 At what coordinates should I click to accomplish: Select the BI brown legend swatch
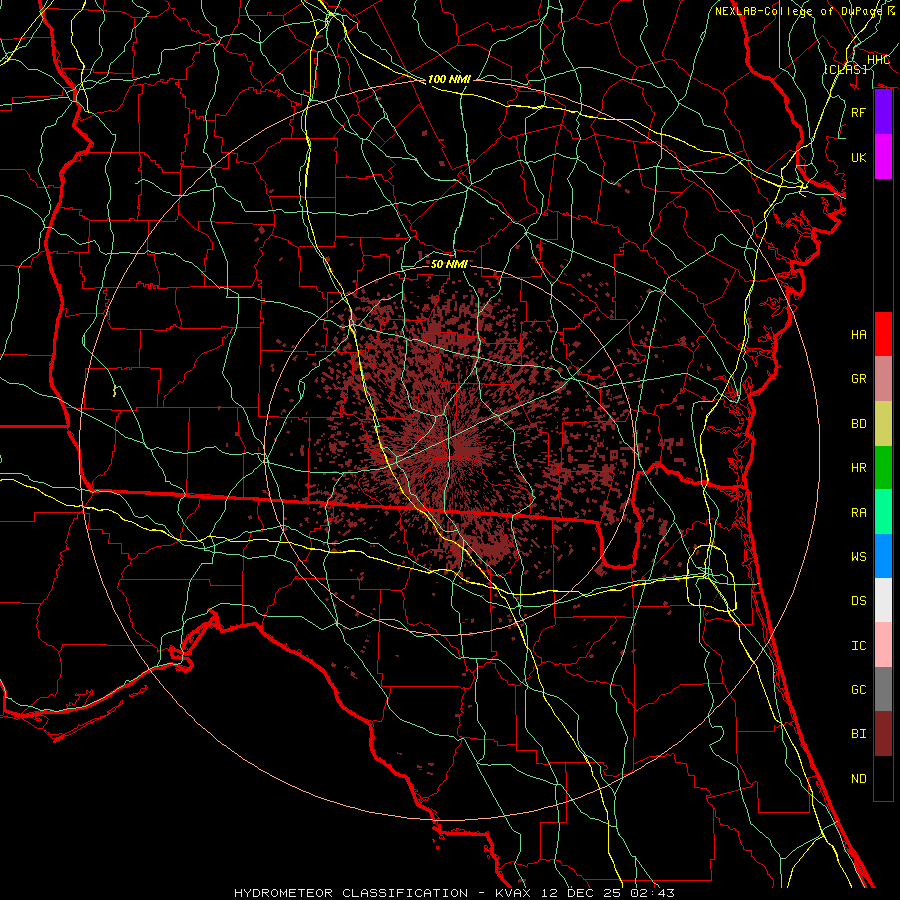pos(883,734)
